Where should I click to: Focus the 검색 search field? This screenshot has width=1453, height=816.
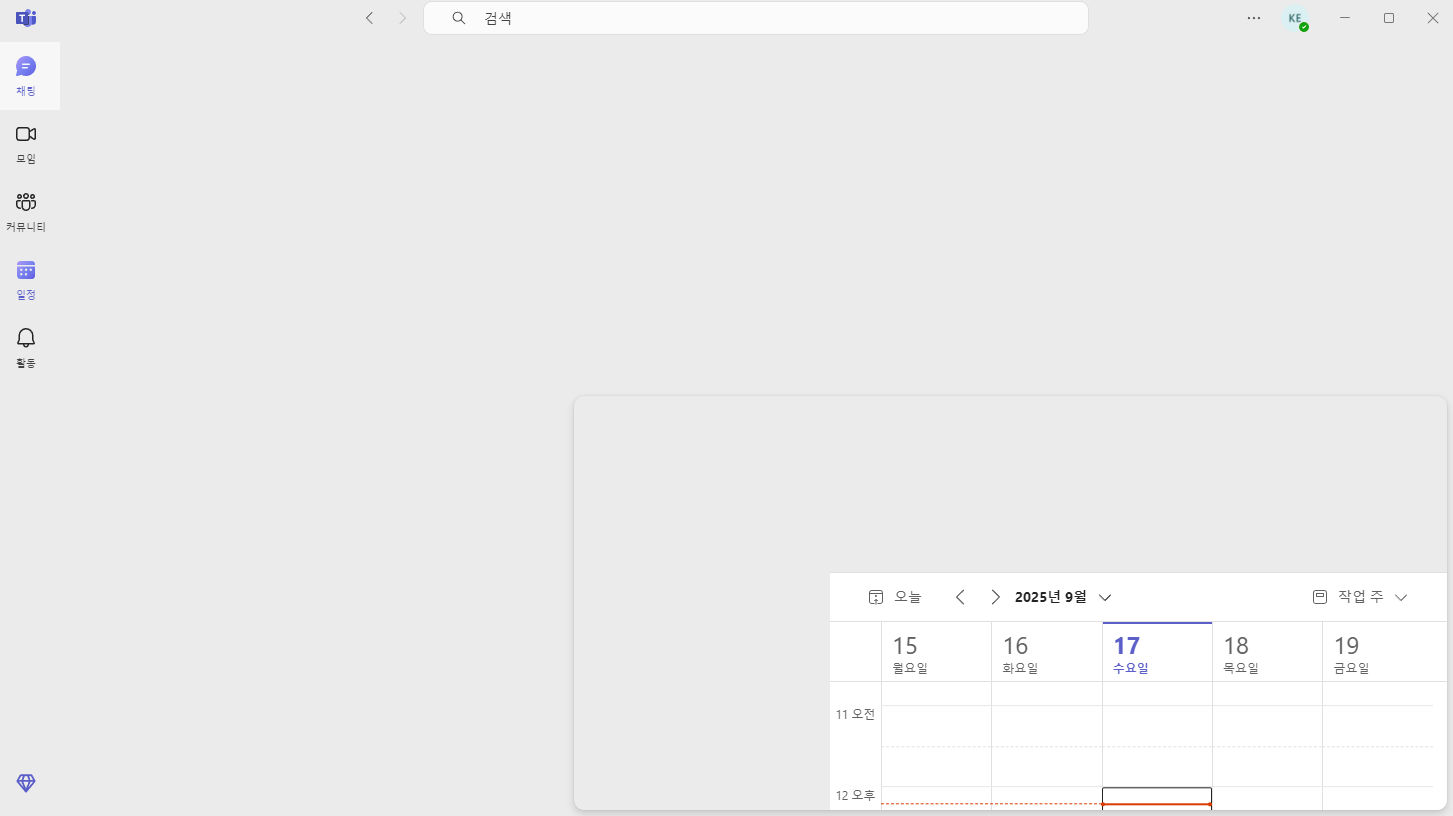click(756, 18)
